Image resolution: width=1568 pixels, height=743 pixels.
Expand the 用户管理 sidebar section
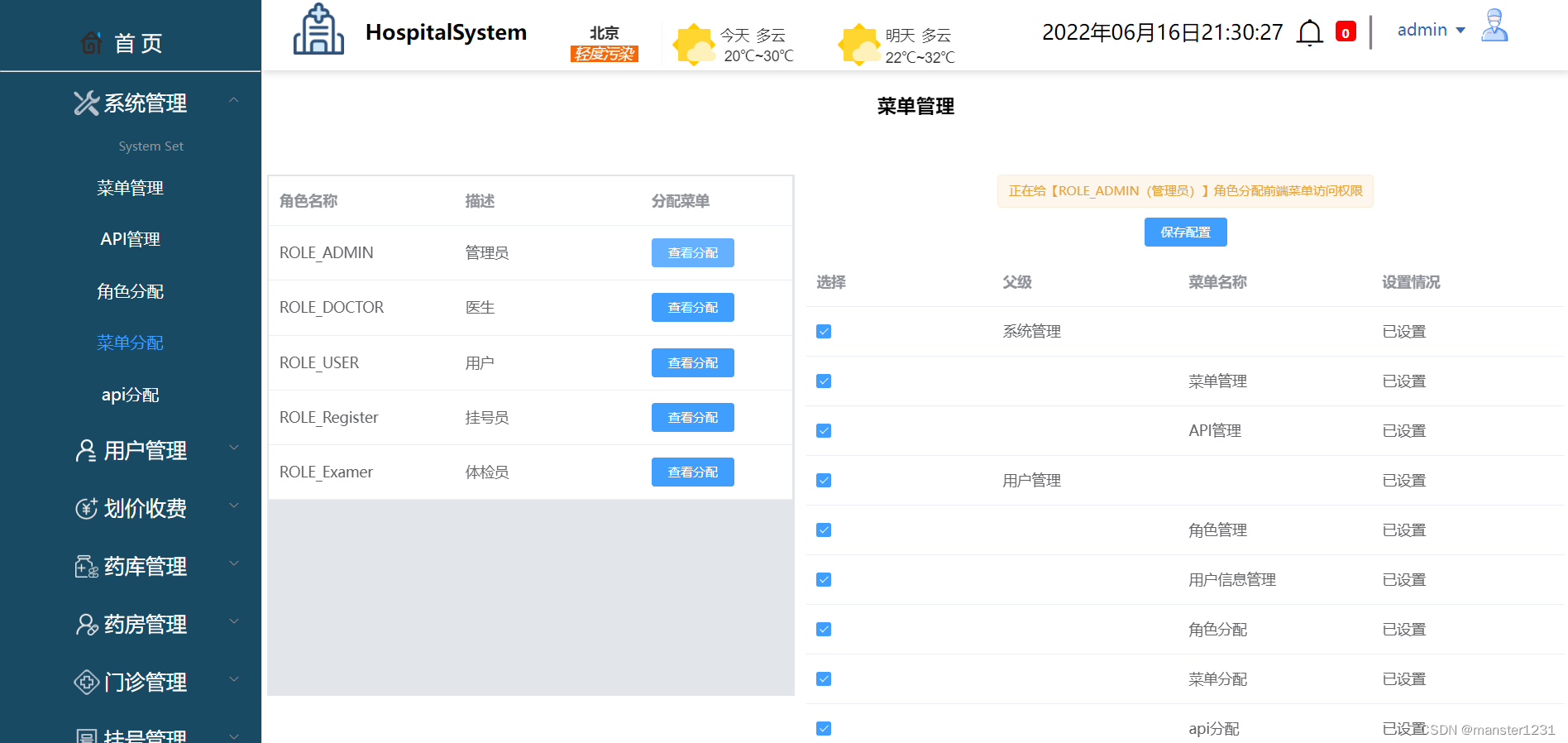[234, 448]
